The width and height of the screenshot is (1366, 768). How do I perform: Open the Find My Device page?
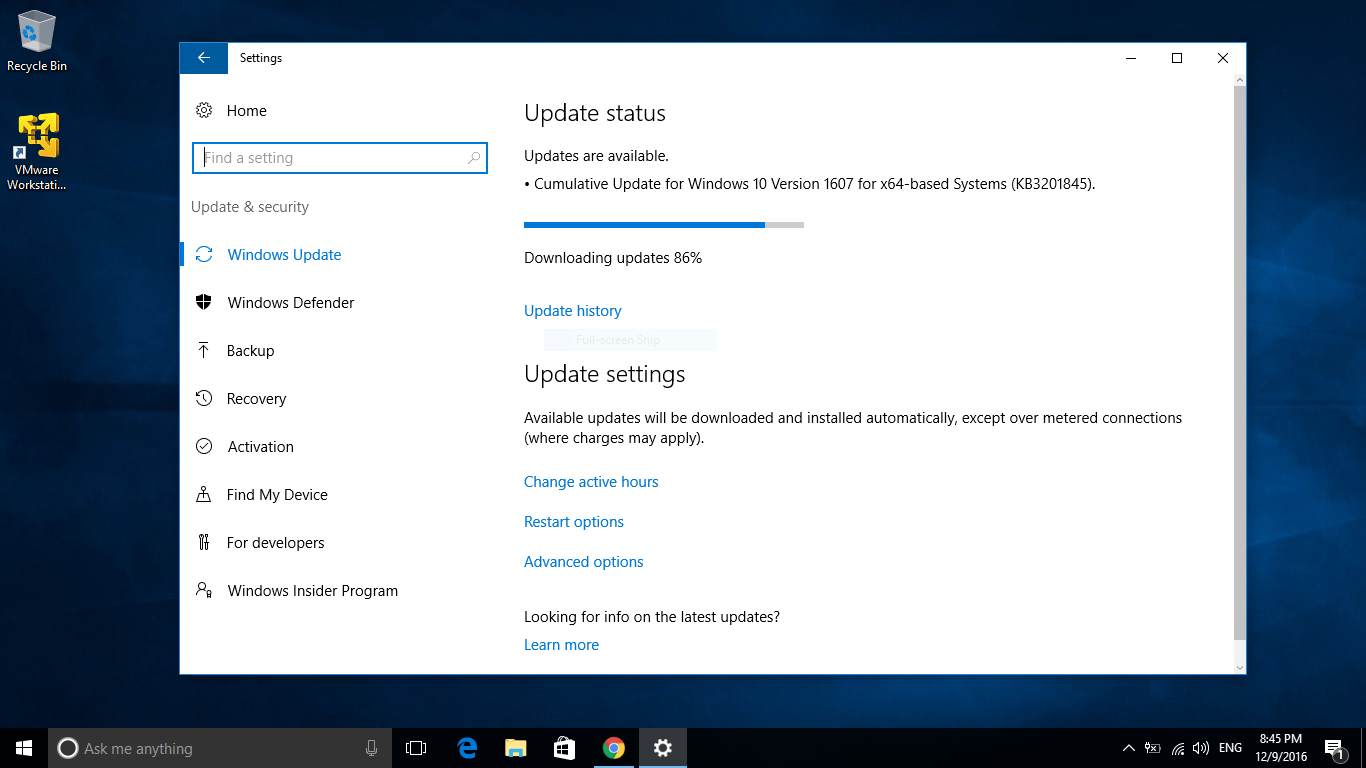[x=277, y=494]
